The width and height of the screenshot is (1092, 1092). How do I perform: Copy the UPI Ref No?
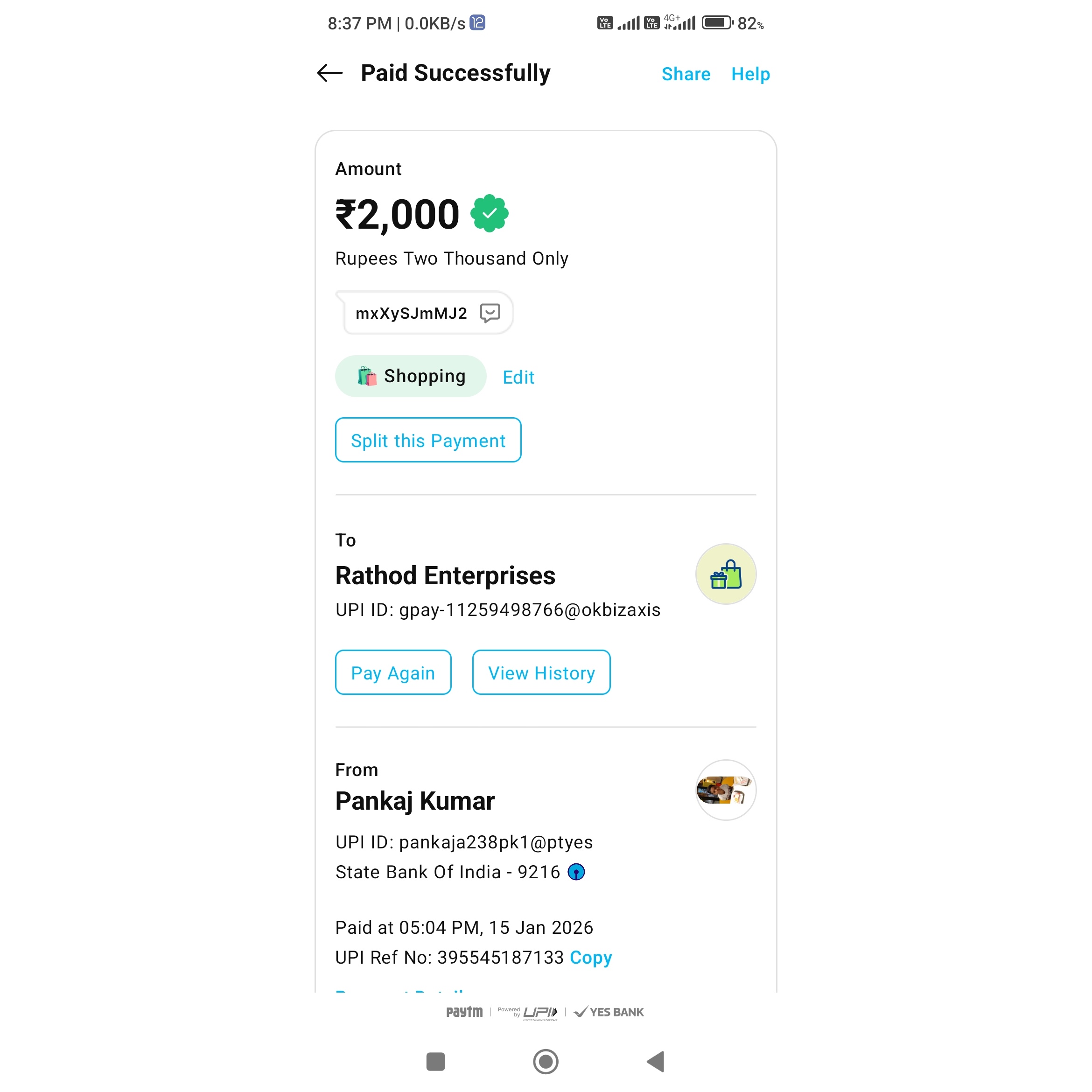tap(591, 958)
